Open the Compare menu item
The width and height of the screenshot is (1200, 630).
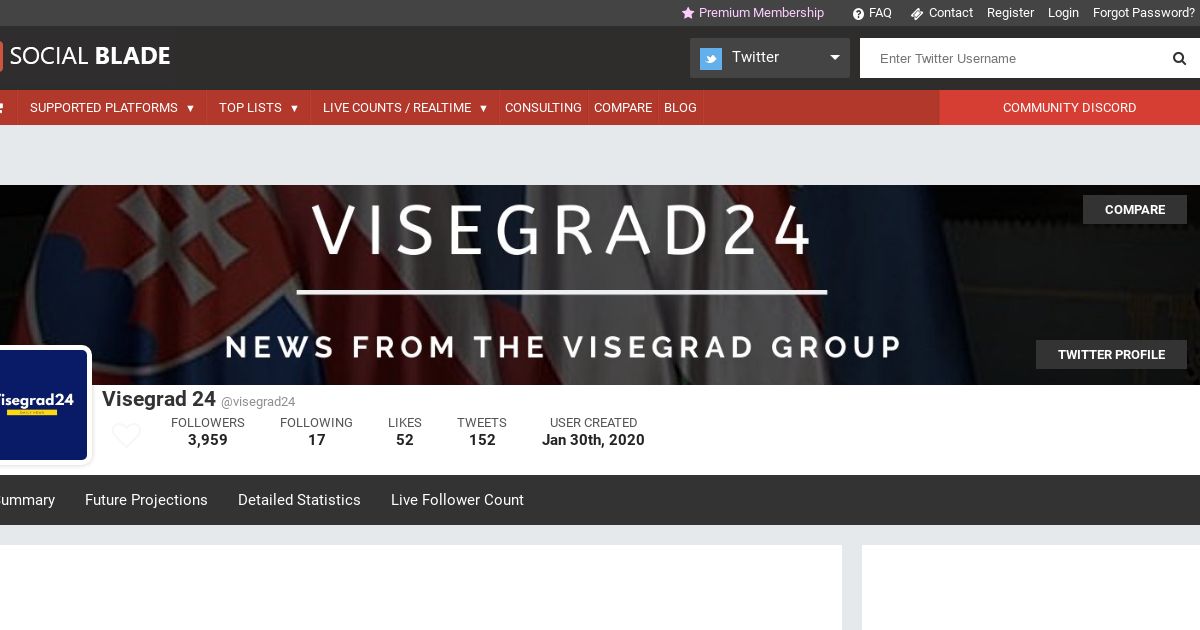point(623,108)
